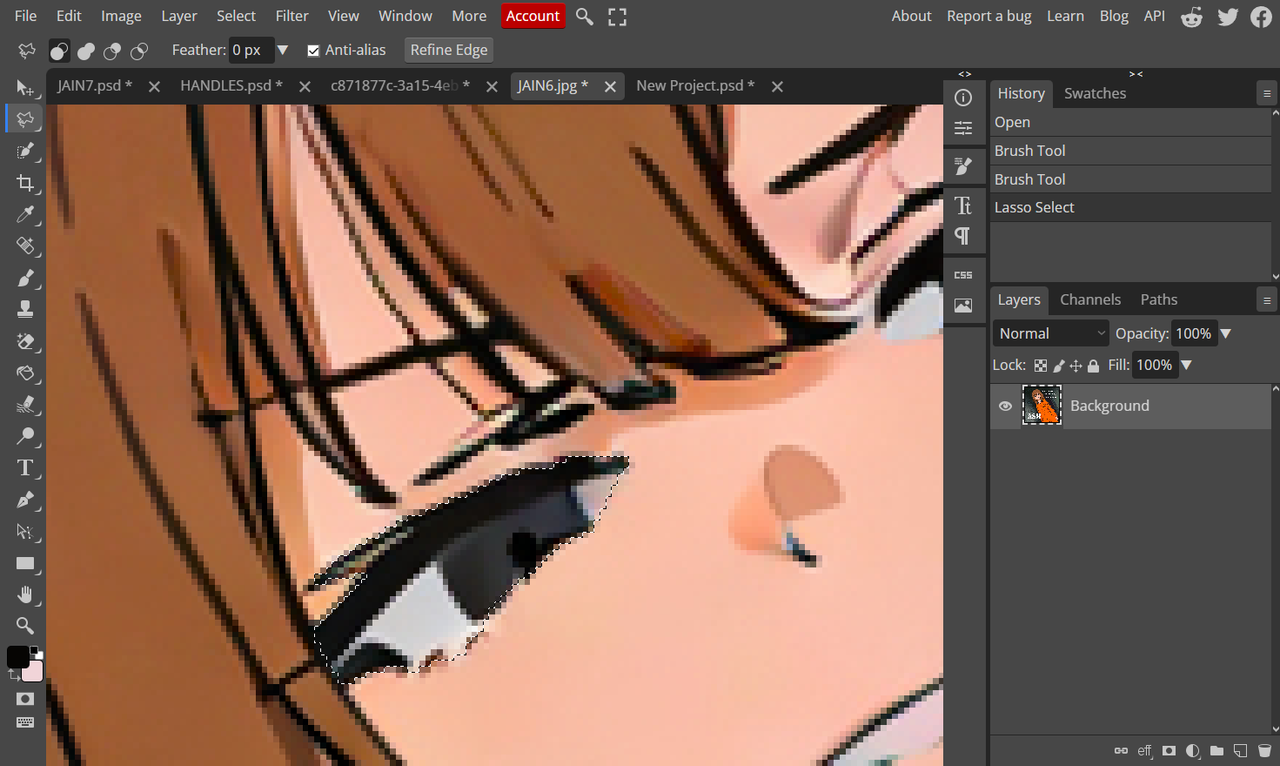Switch to the Channels tab
The image size is (1280, 766).
point(1090,299)
